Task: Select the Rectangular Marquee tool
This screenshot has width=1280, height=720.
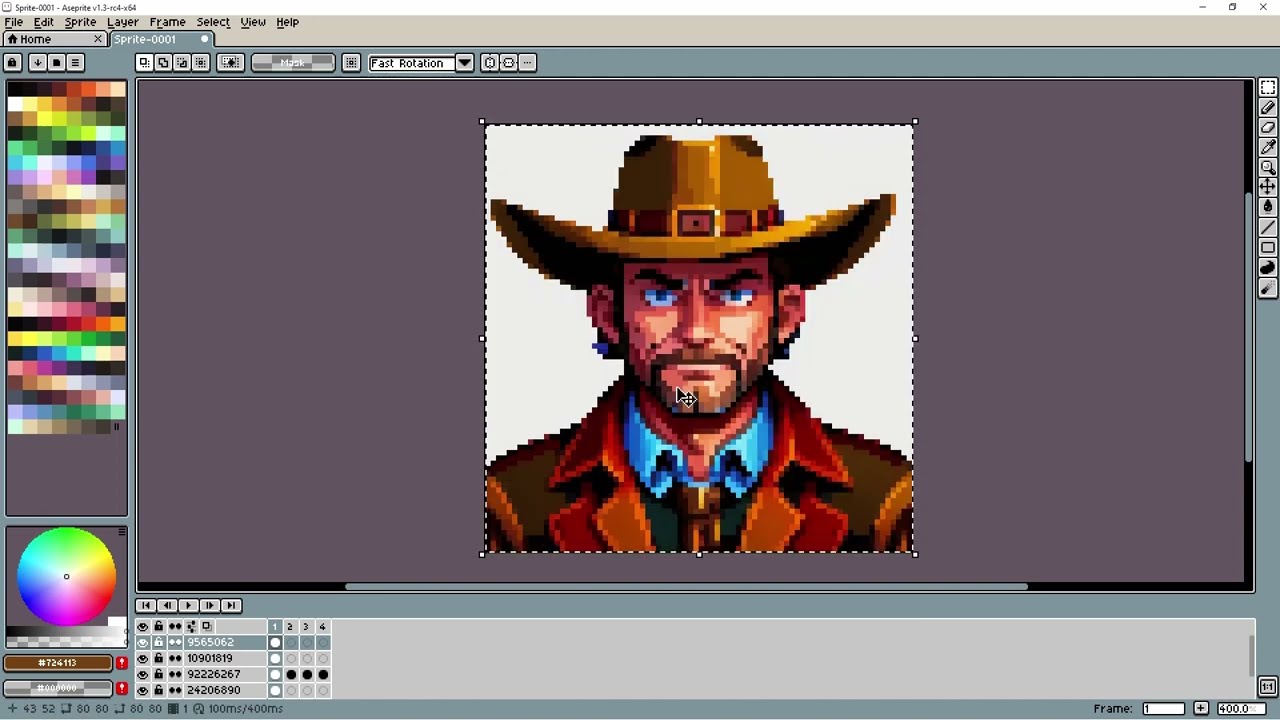Action: (x=1268, y=88)
